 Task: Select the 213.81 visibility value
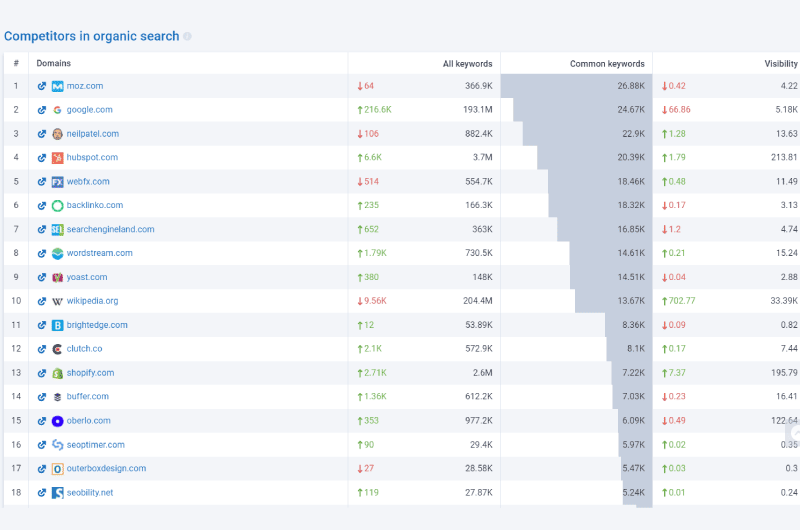tap(784, 157)
